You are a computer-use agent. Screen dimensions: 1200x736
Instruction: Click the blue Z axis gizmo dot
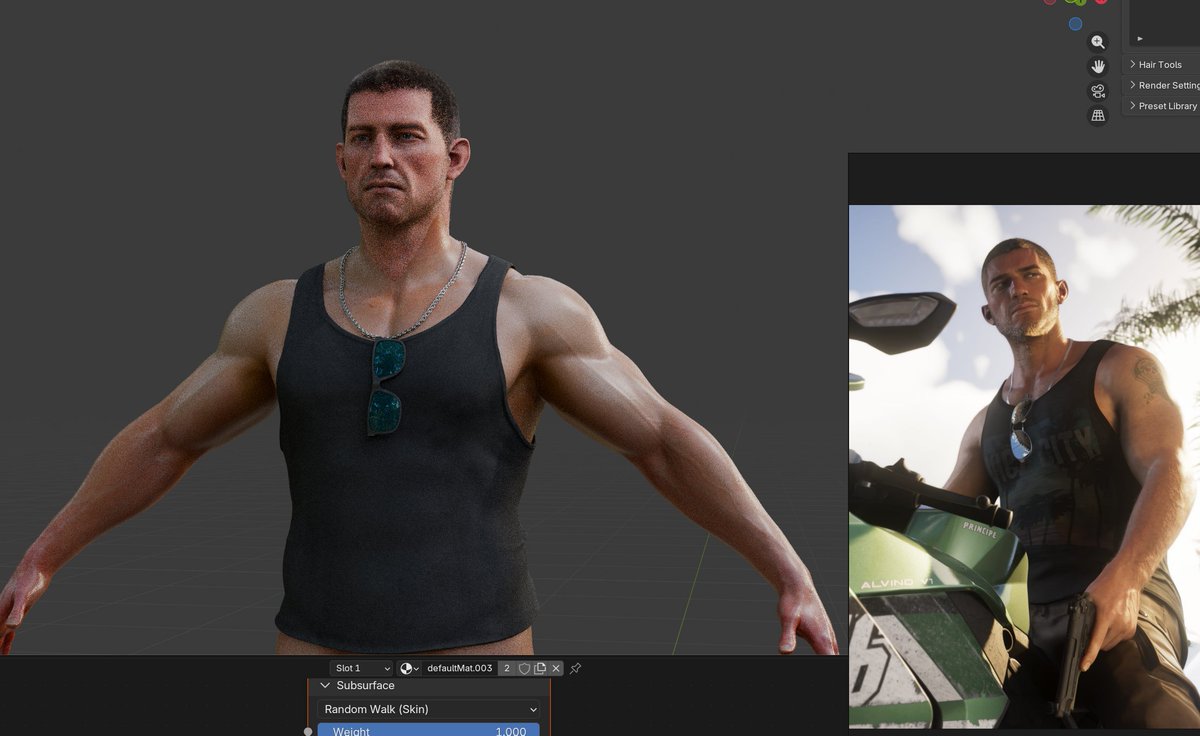[x=1075, y=24]
